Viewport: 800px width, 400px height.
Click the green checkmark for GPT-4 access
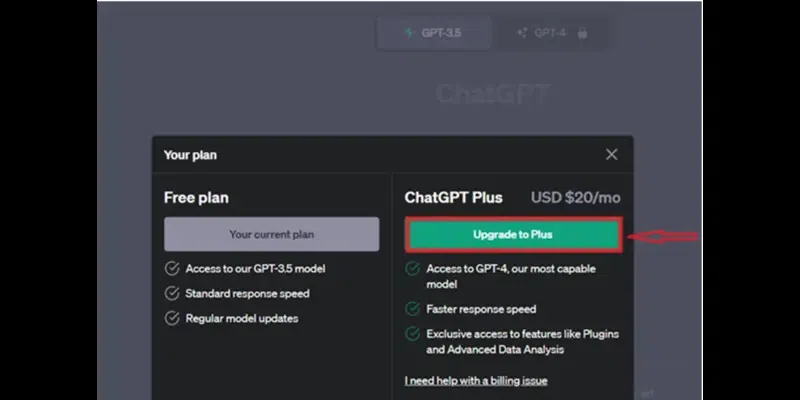tap(412, 269)
